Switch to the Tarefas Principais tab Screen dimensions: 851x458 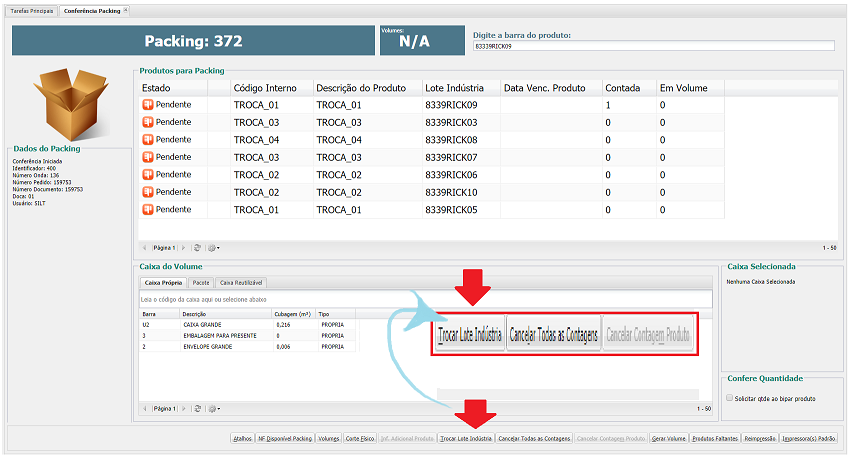(32, 9)
